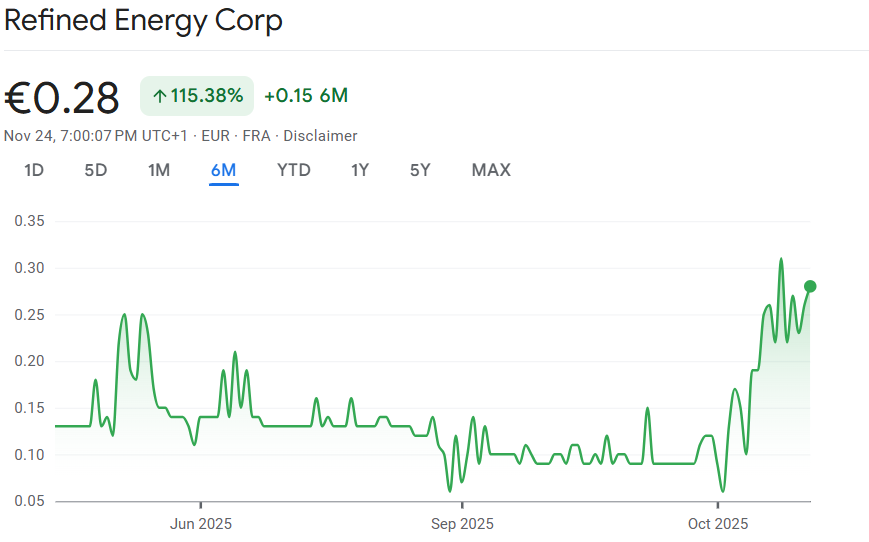Open the Disclaimer link
Image resolution: width=869 pixels, height=542 pixels.
[x=320, y=136]
